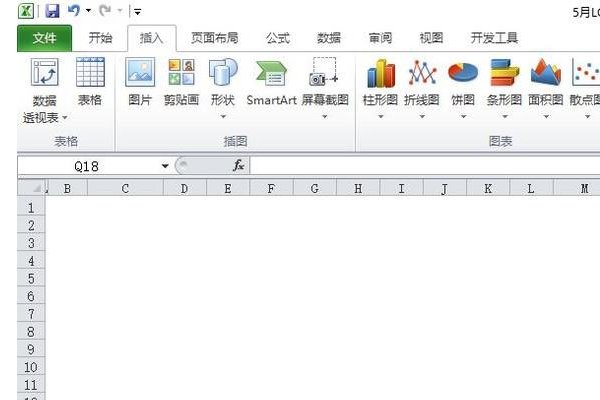600x400 pixels.
Task: Insert a SmartArt graphic
Action: coord(271,82)
